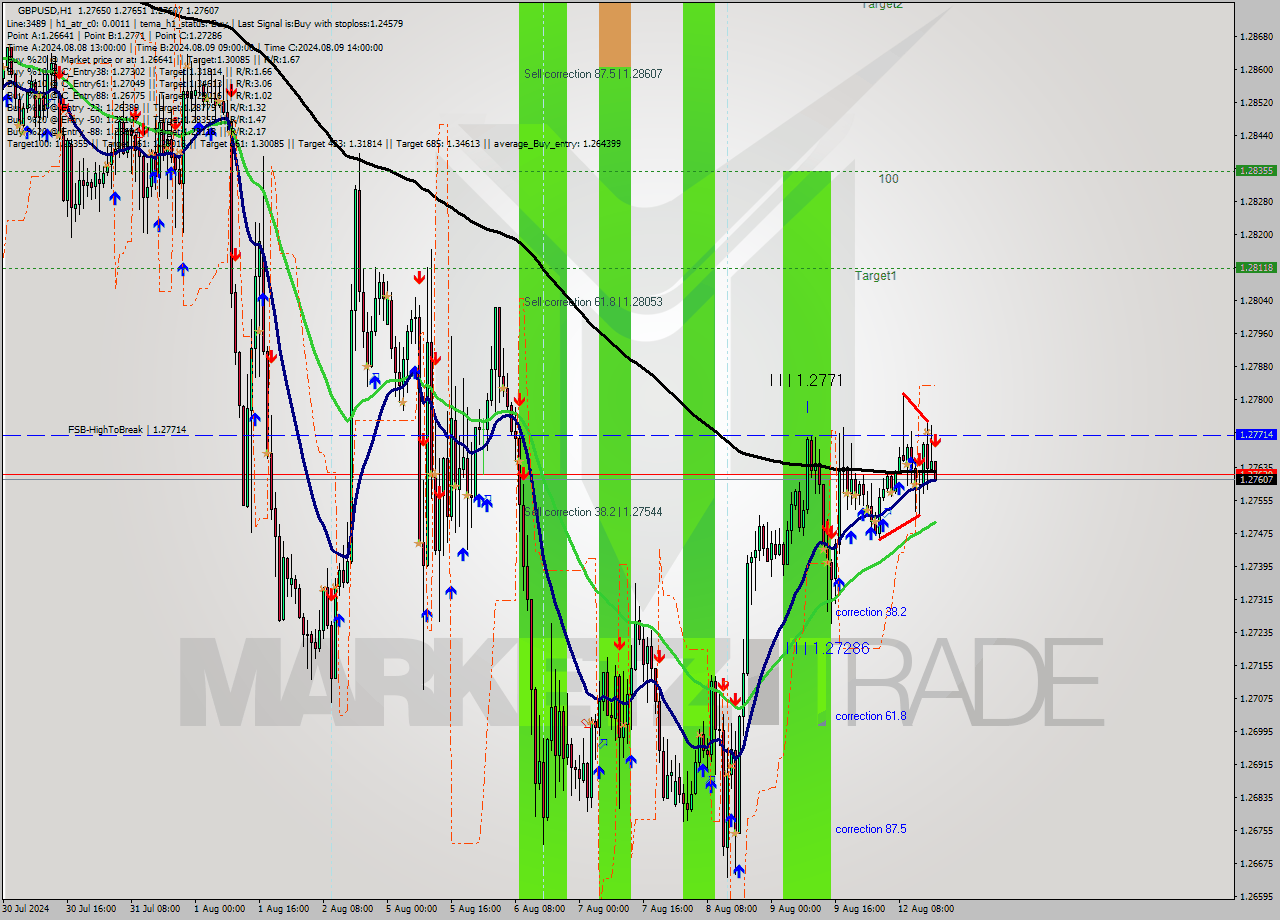Select the 'Sell correction 87.5 | 1.28607' label

(593, 74)
